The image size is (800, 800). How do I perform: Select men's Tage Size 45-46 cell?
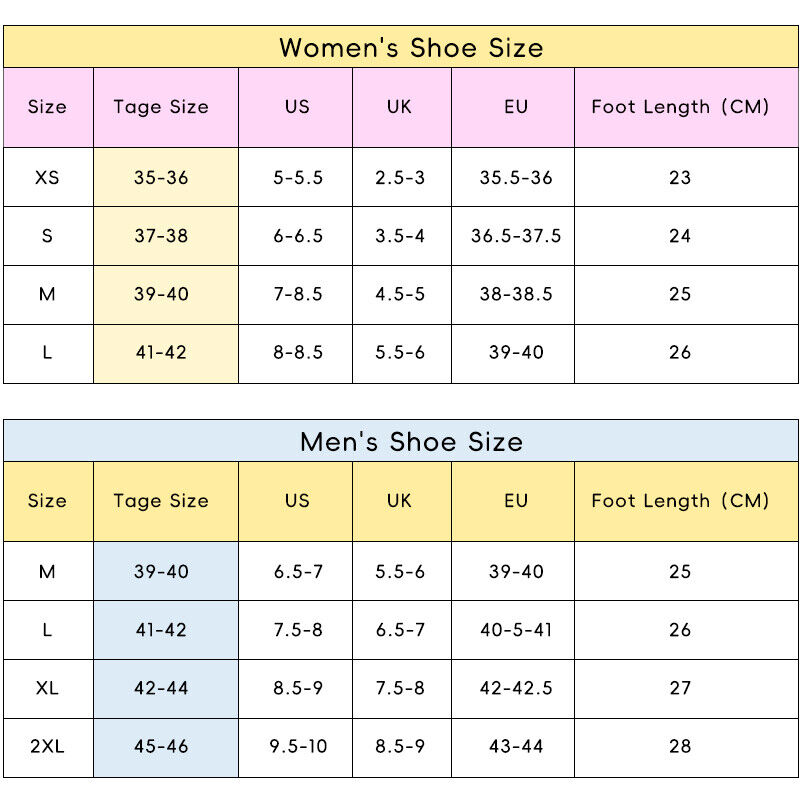coord(166,748)
